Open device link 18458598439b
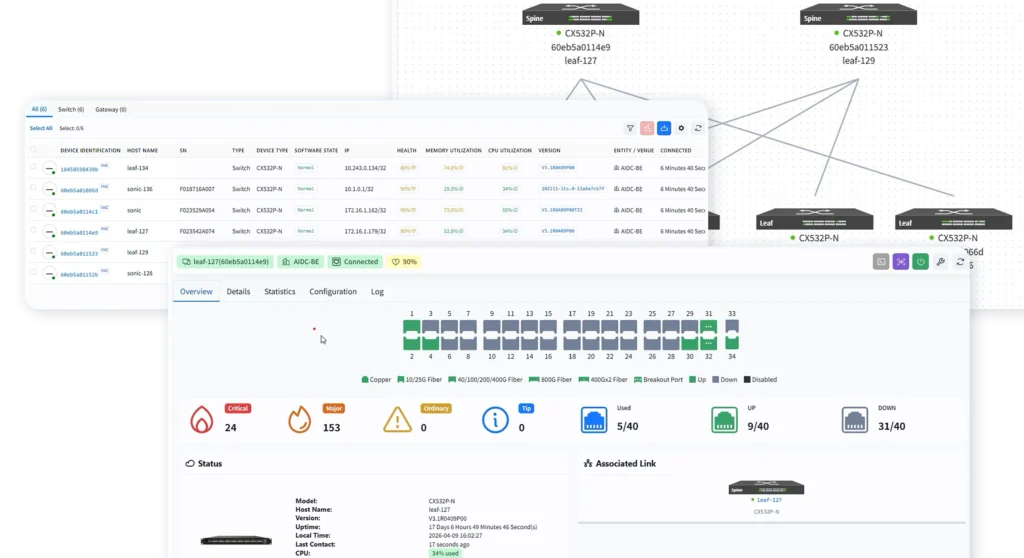The width and height of the screenshot is (1024, 558). coord(79,169)
